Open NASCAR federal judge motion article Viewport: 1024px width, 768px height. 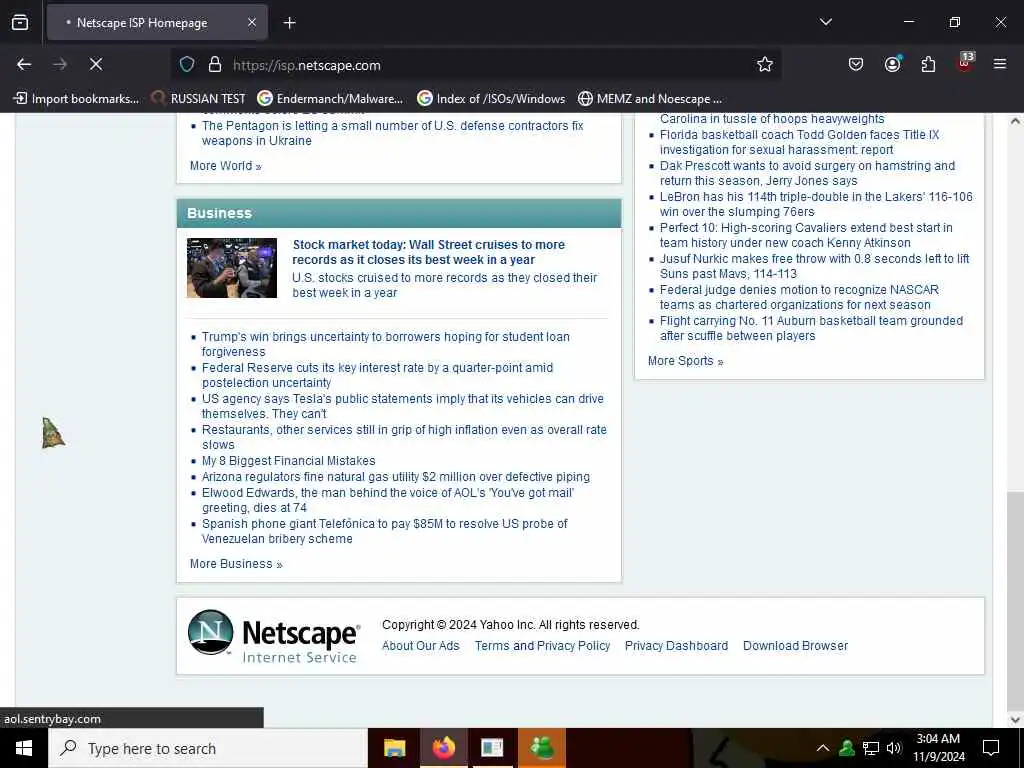799,297
